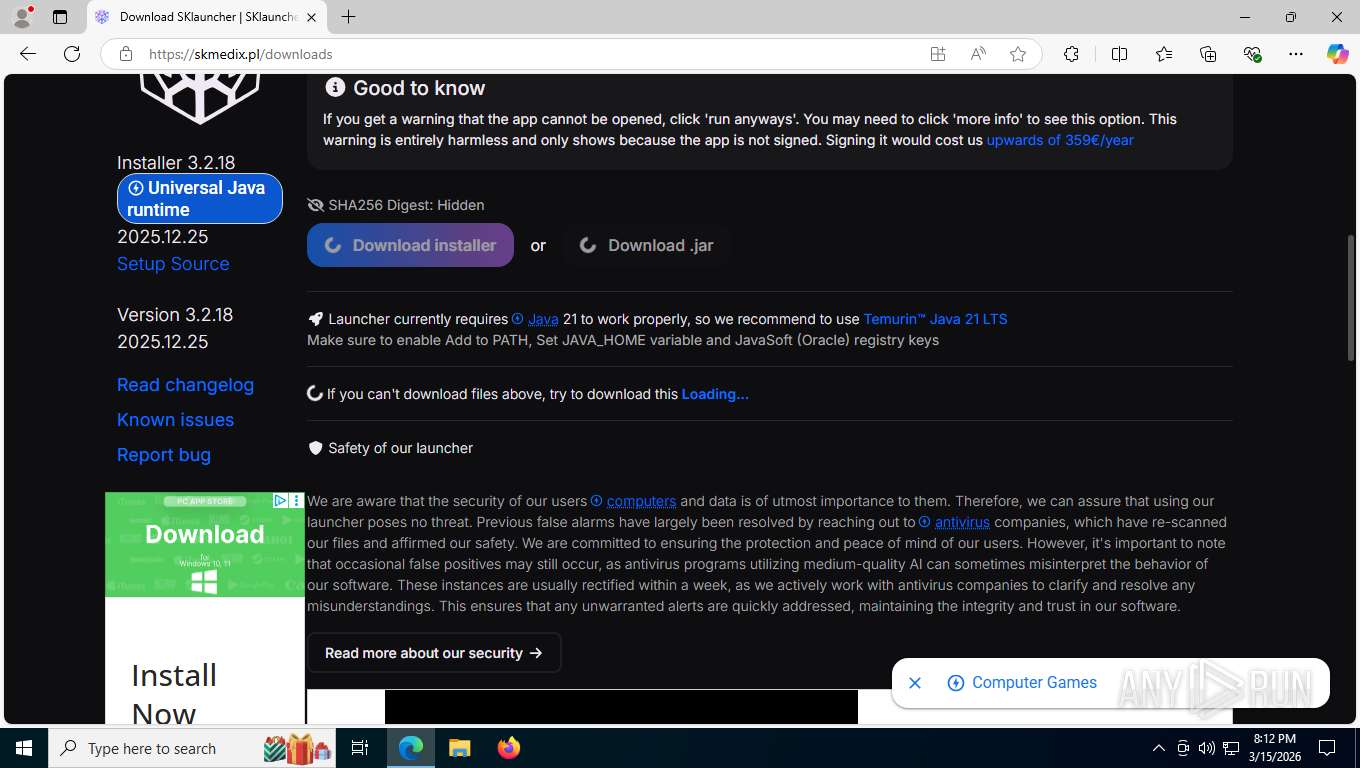This screenshot has width=1360, height=768.
Task: Open Browser essentials heart icon
Action: 1252,54
